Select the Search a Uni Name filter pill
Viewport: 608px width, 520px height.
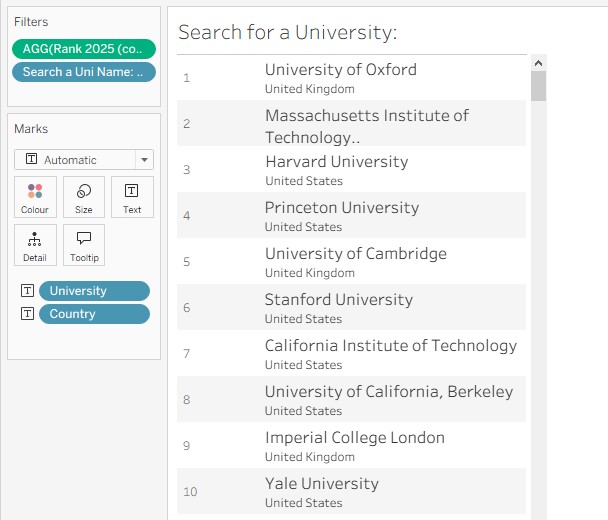coord(84,72)
